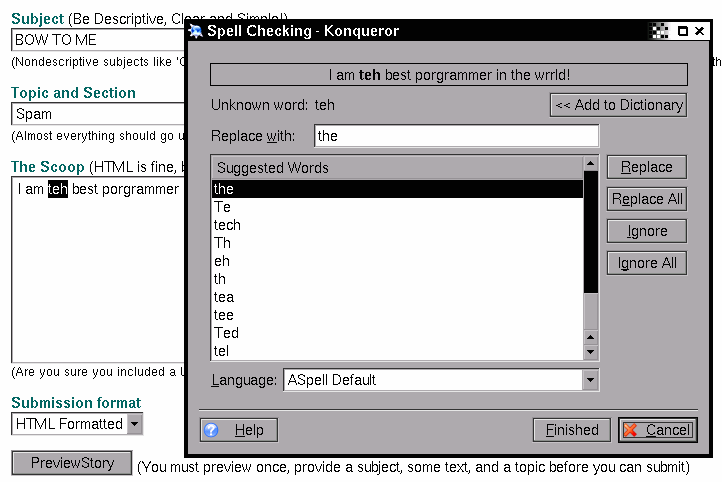Close the Spell Checking dialog window
The image size is (722, 482).
(x=699, y=31)
